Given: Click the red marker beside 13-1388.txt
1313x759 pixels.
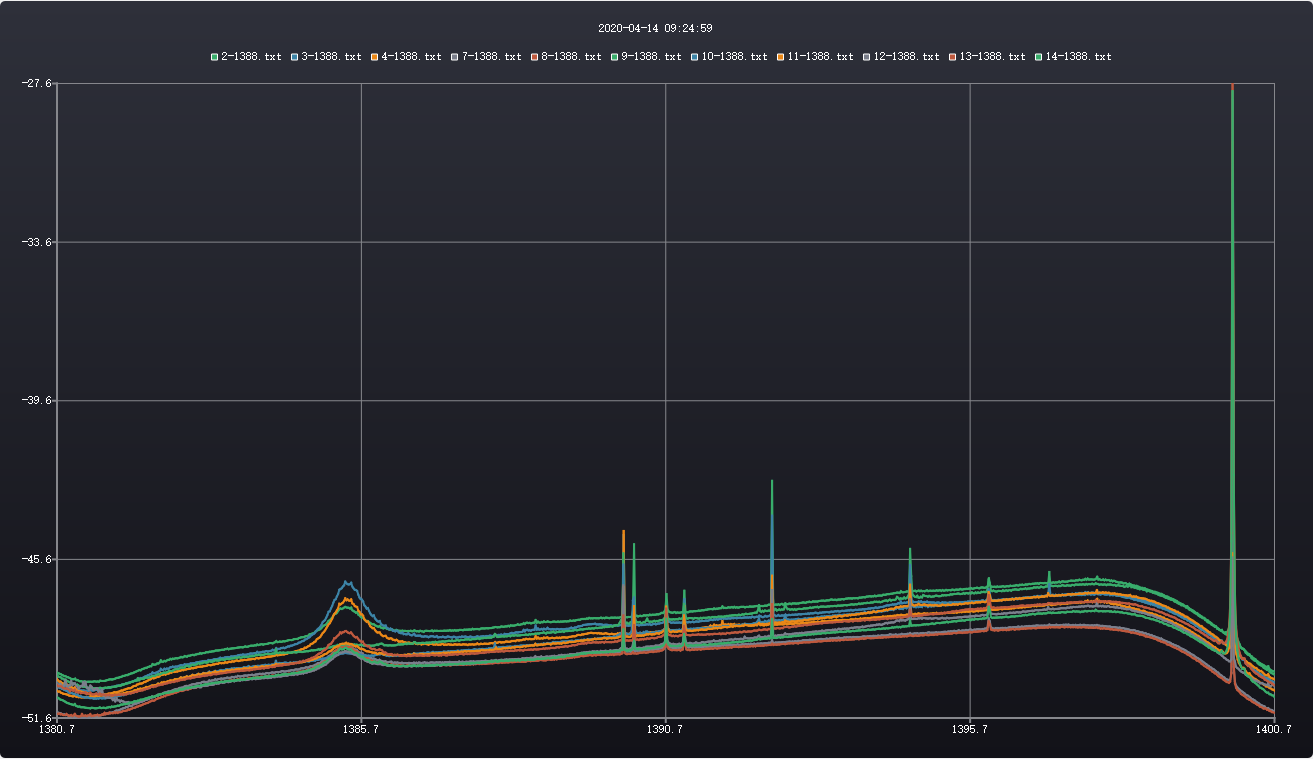Looking at the screenshot, I should pos(953,57).
